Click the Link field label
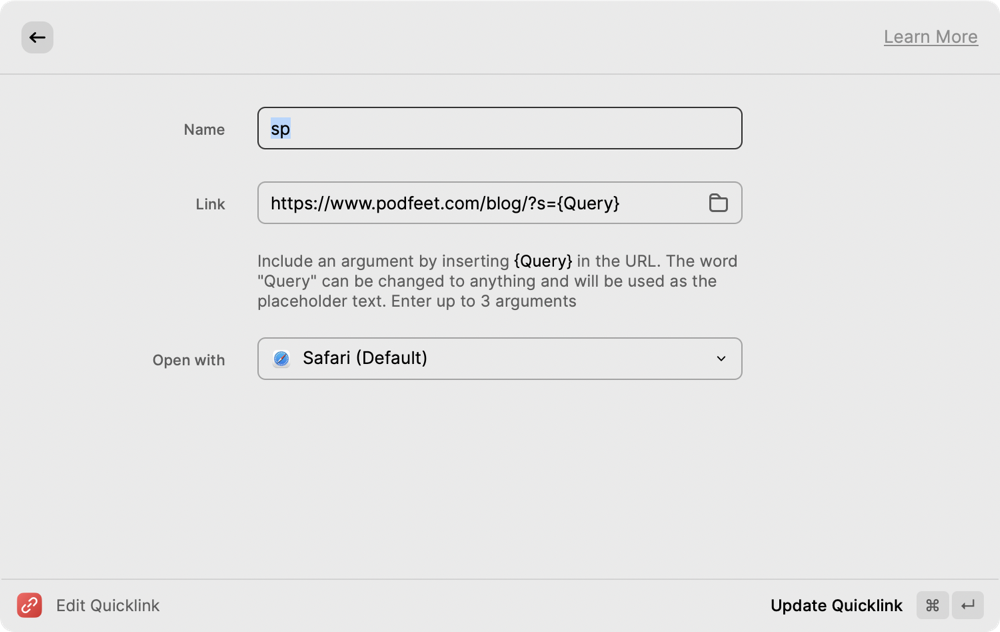 [x=210, y=204]
